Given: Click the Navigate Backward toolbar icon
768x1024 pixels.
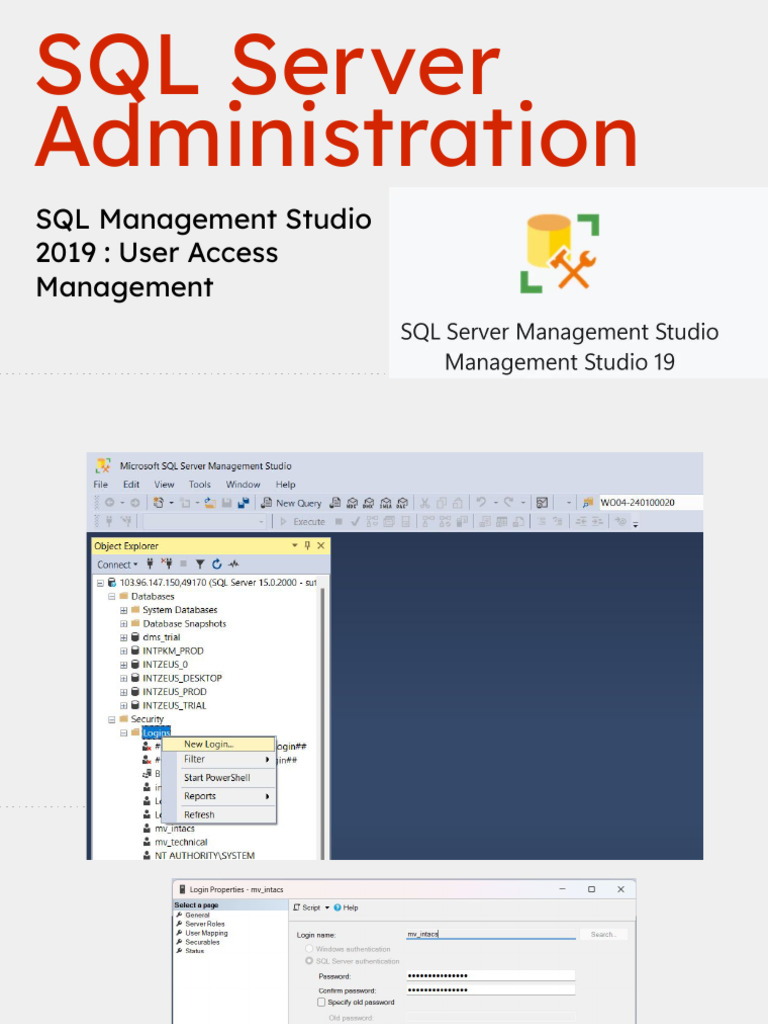Looking at the screenshot, I should click(x=110, y=503).
